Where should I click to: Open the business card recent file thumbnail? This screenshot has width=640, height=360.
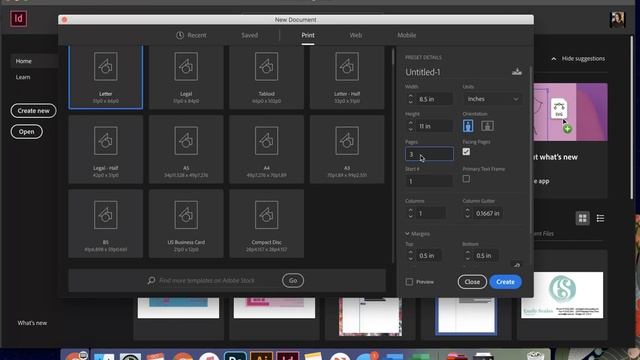[x=562, y=295]
